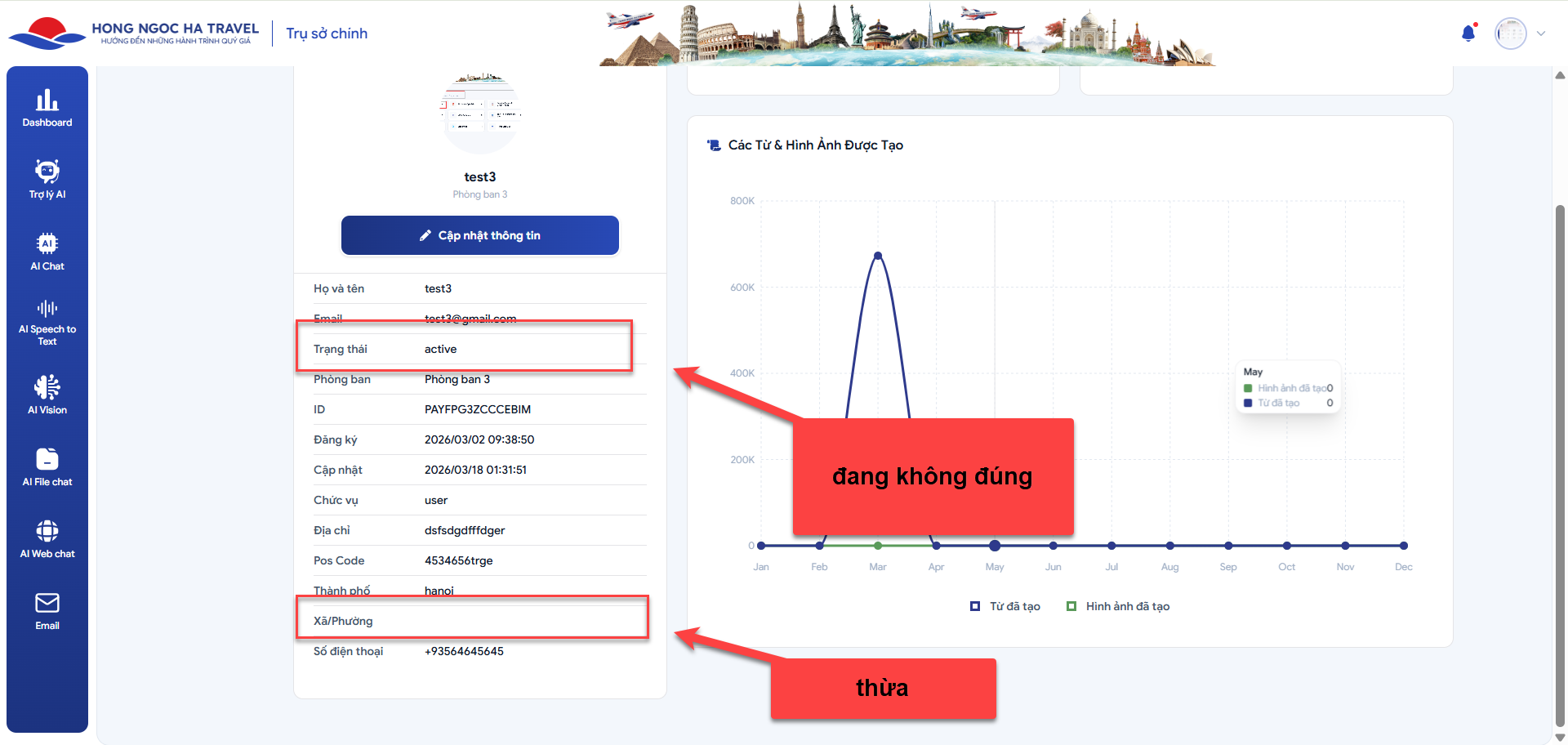The image size is (1568, 745).
Task: Open the user avatar menu in header
Action: [1510, 33]
